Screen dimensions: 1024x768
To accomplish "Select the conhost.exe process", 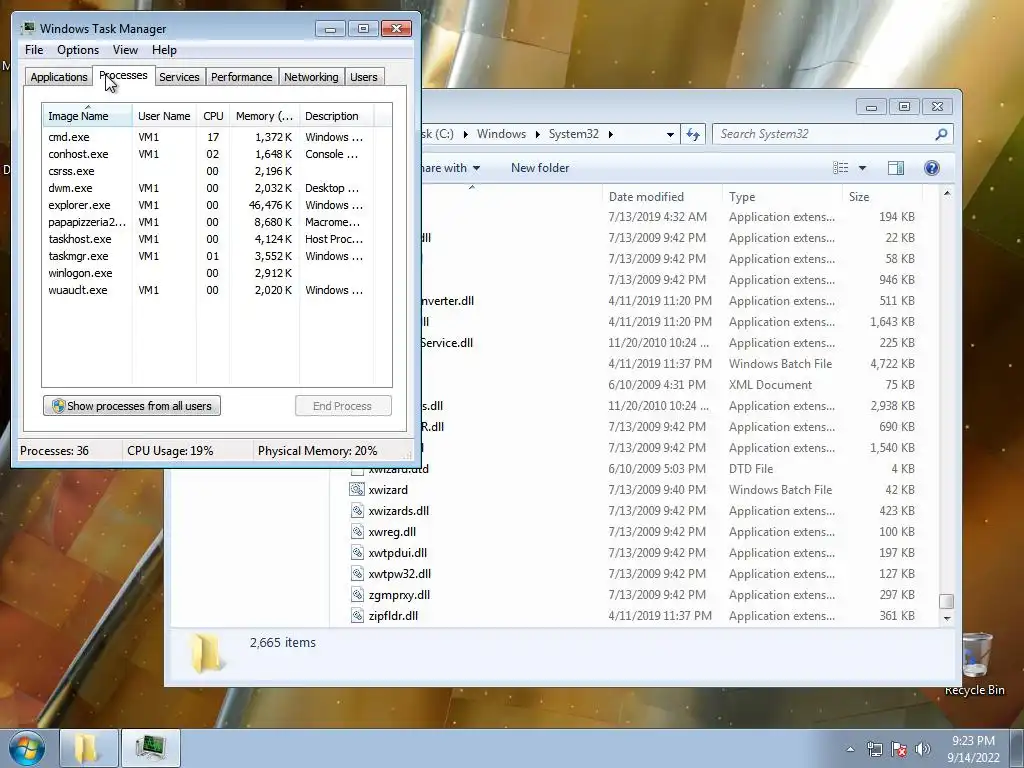I will point(208,153).
